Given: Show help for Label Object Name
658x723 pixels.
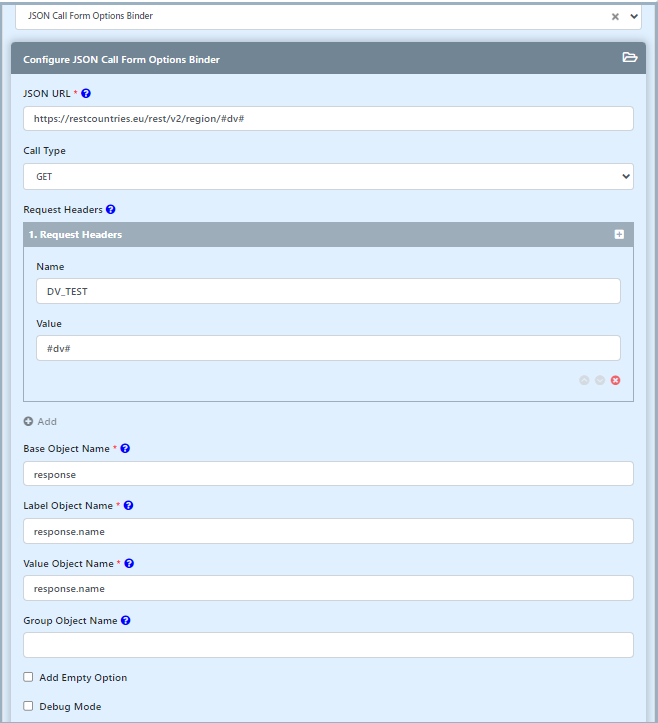Looking at the screenshot, I should tap(128, 505).
